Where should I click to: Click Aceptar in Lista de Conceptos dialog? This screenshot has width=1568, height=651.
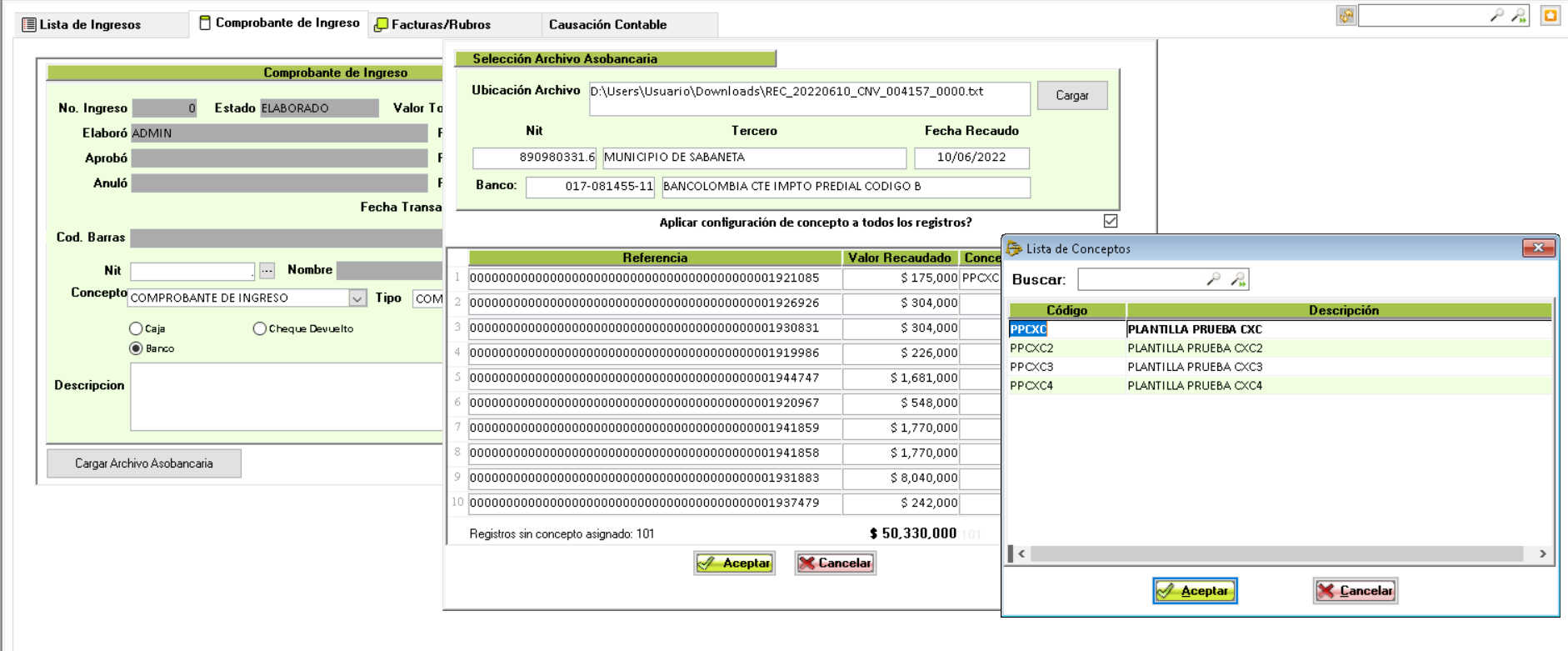pos(1195,591)
